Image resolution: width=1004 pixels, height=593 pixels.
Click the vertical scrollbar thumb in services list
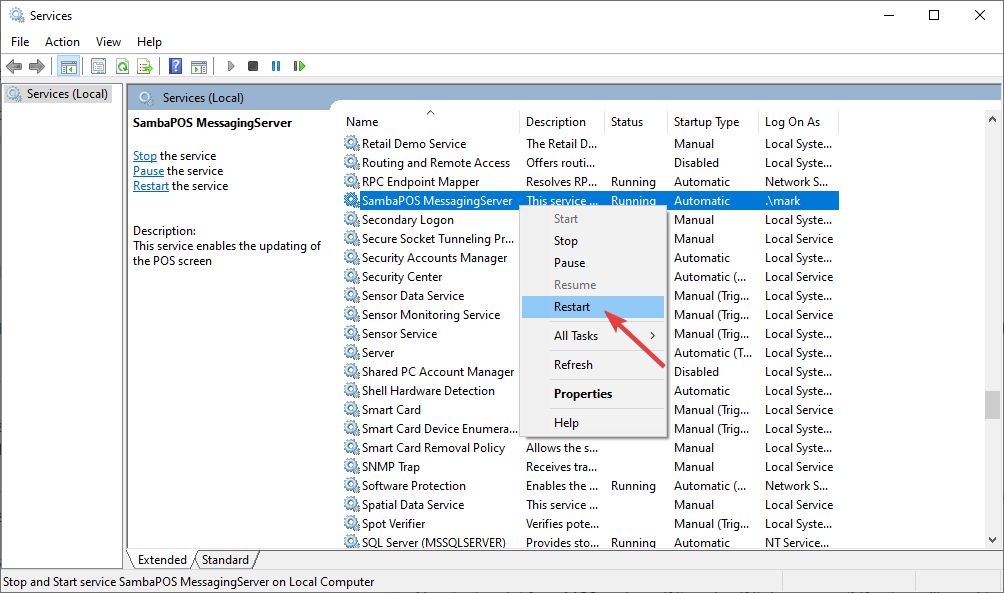tap(992, 404)
